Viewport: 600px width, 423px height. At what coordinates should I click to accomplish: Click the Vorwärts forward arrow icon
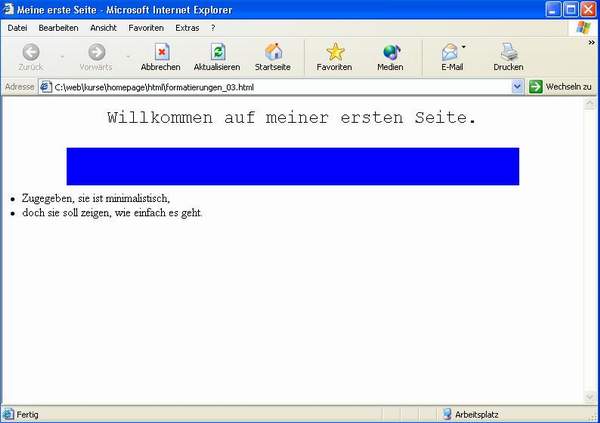click(x=96, y=52)
